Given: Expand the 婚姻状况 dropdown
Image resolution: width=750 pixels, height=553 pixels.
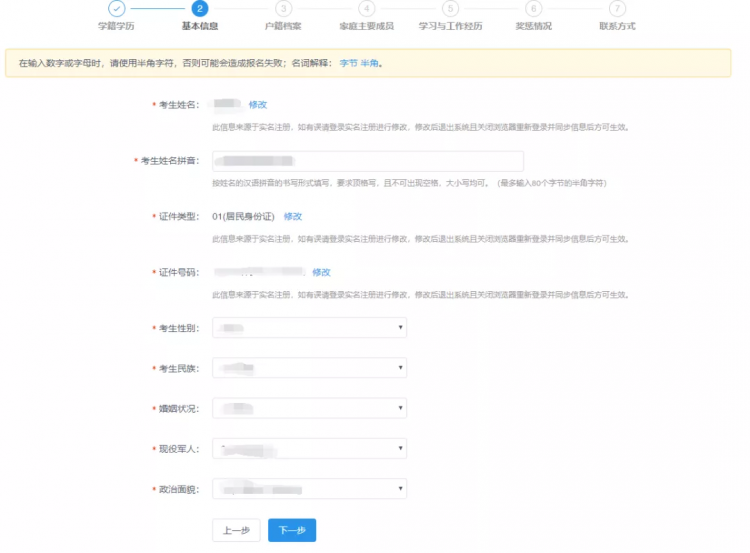Looking at the screenshot, I should 309,408.
